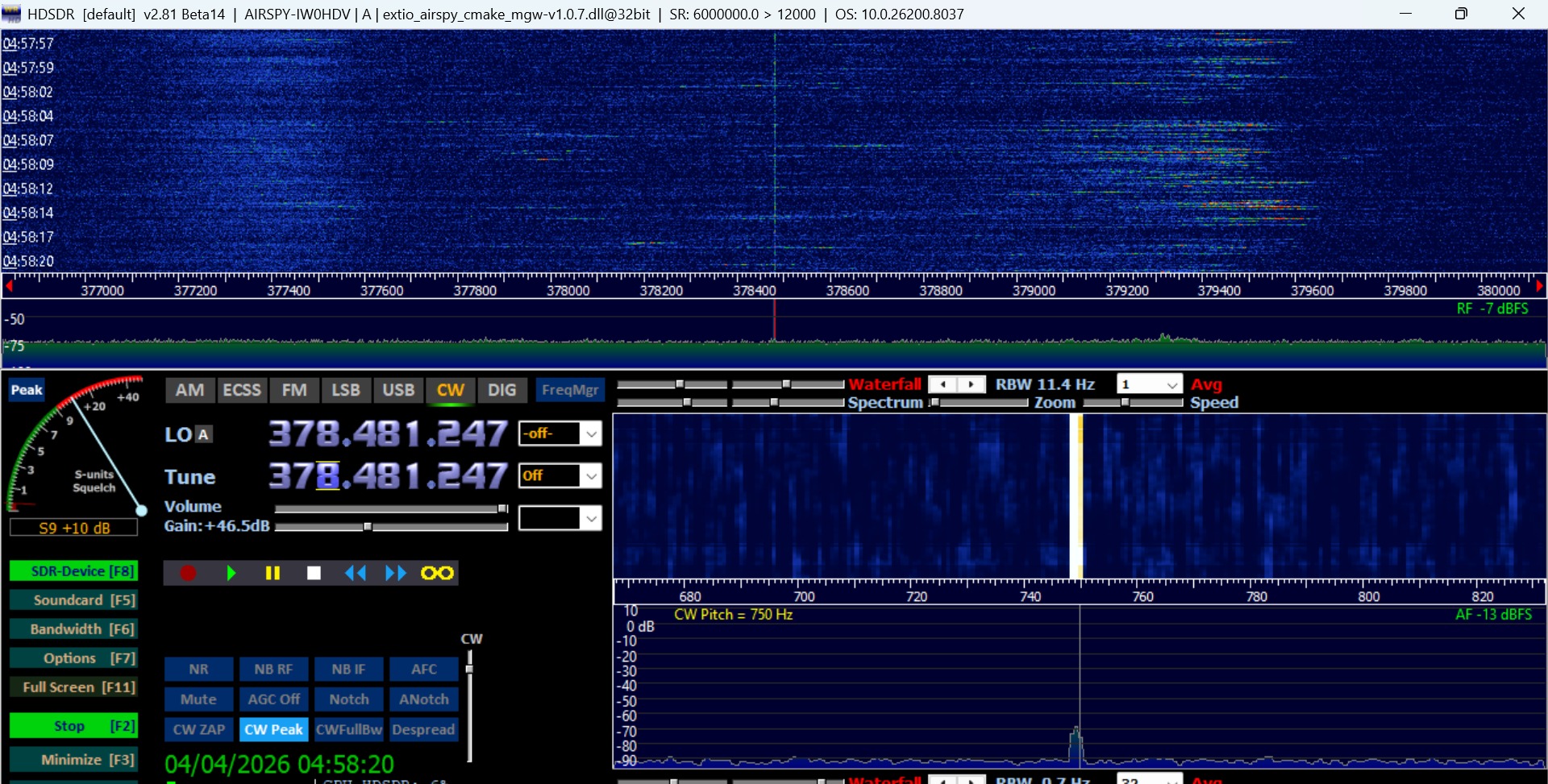Enable NR noise reduction
The height and width of the screenshot is (784, 1548).
(x=198, y=669)
